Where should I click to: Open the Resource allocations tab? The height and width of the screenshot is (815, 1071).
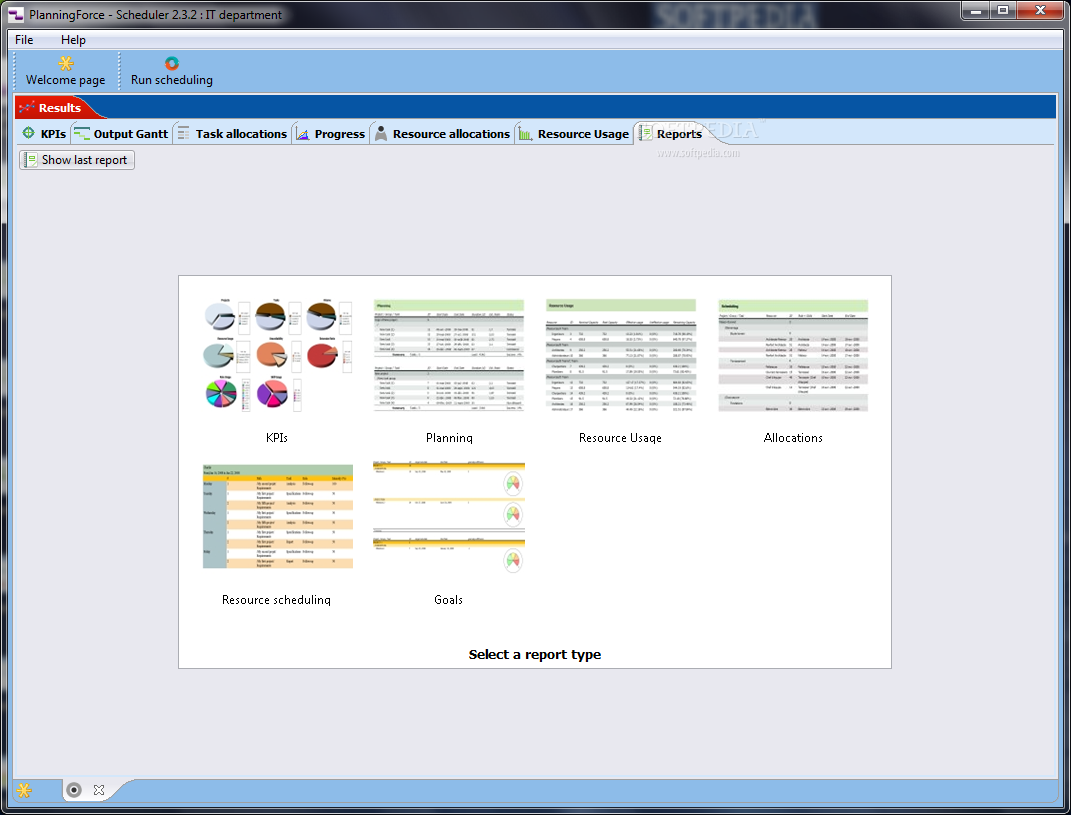(442, 134)
